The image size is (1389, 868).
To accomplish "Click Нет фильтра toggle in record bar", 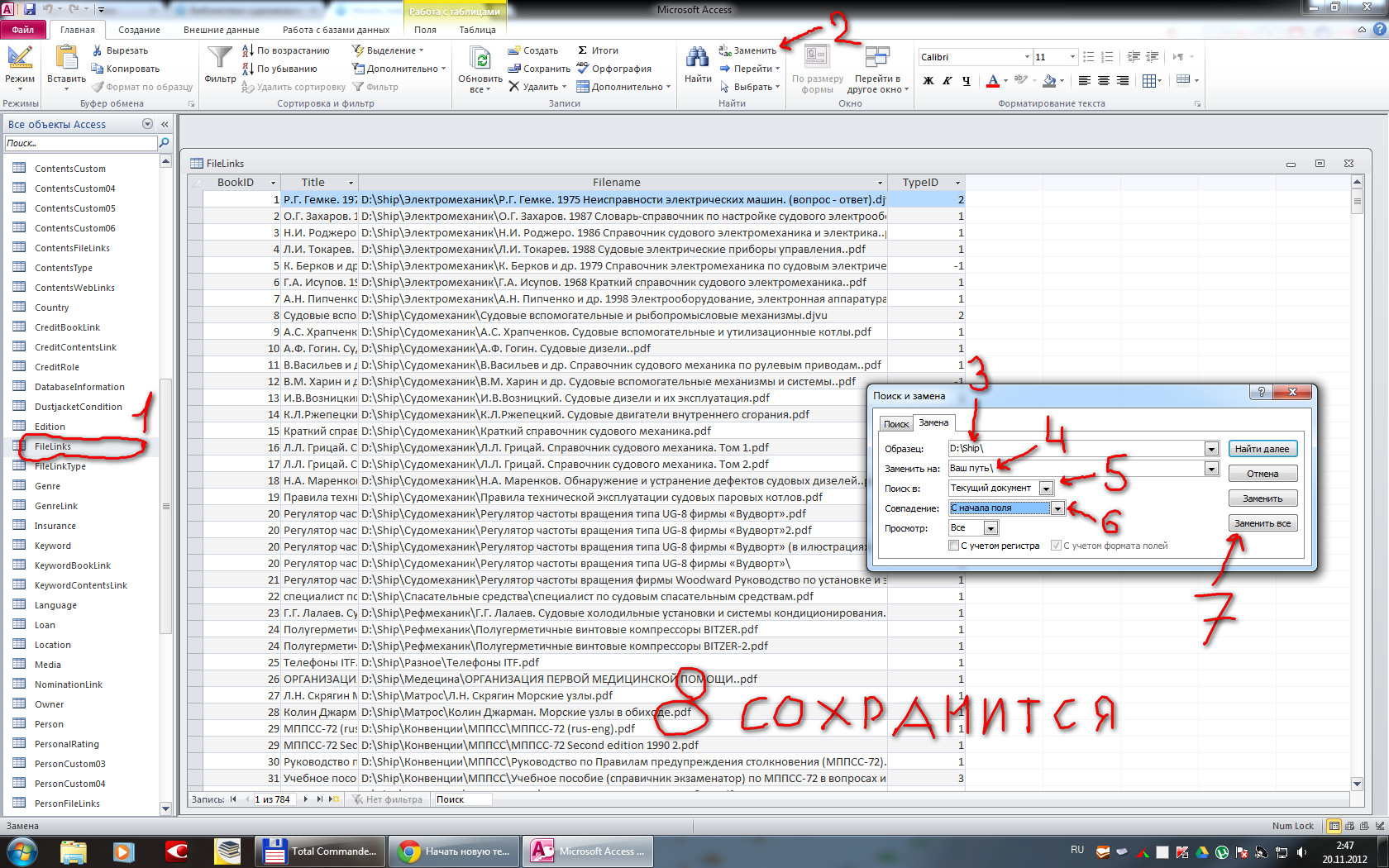I will [x=387, y=799].
